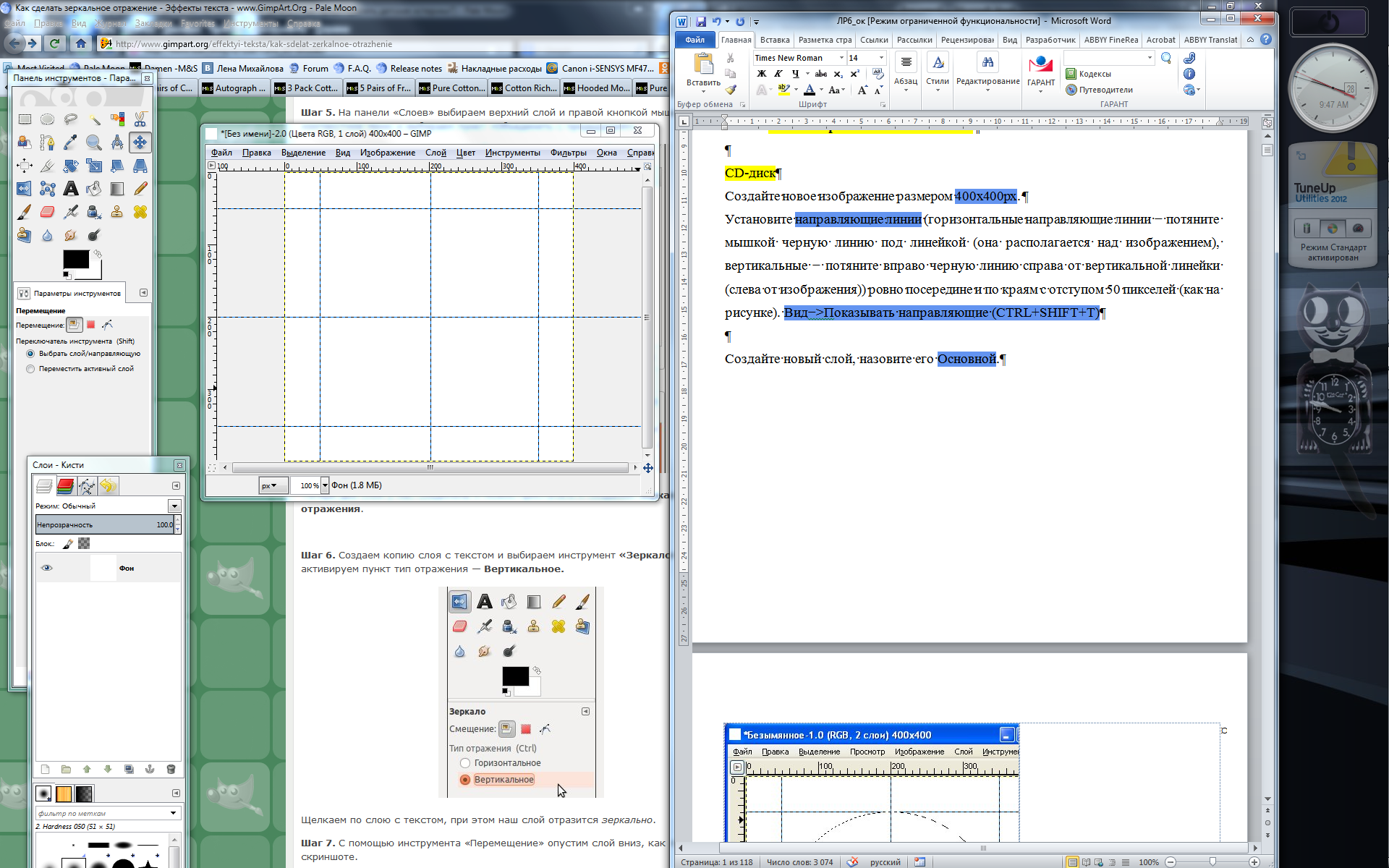Select the Scissors Select tool
The width and height of the screenshot is (1389, 868).
point(140,119)
